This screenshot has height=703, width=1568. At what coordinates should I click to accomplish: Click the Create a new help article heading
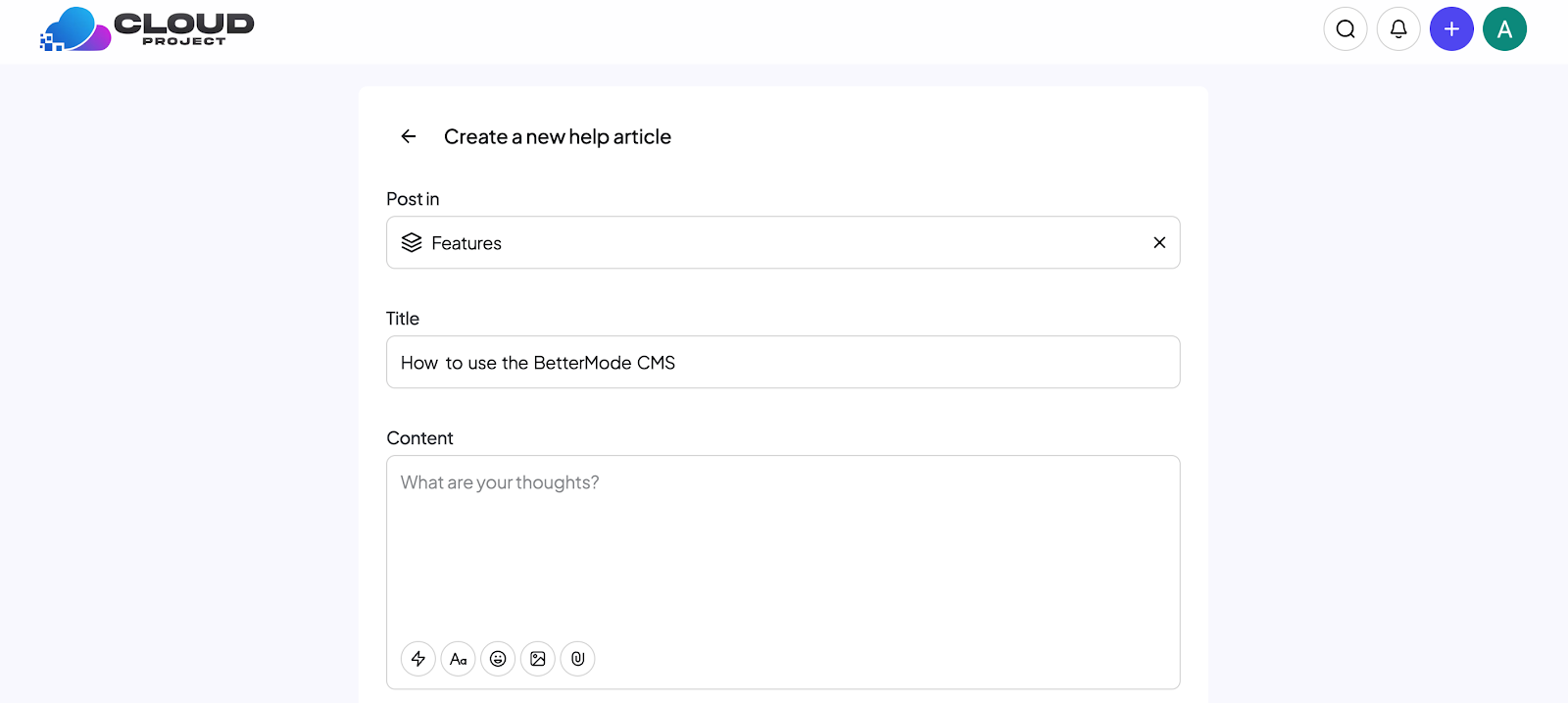click(558, 136)
